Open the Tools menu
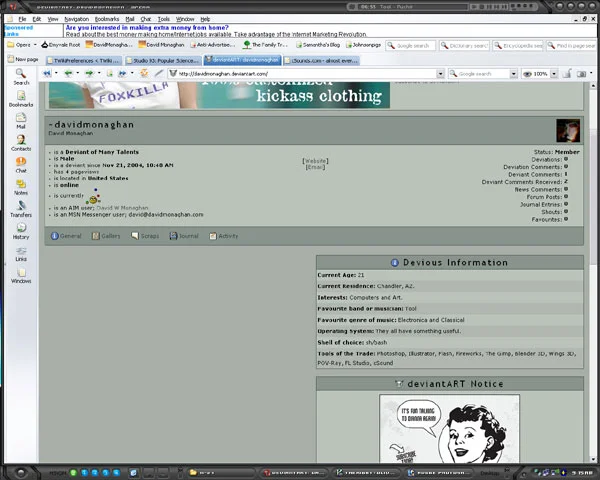This screenshot has width=600, height=480. pyautogui.click(x=163, y=19)
